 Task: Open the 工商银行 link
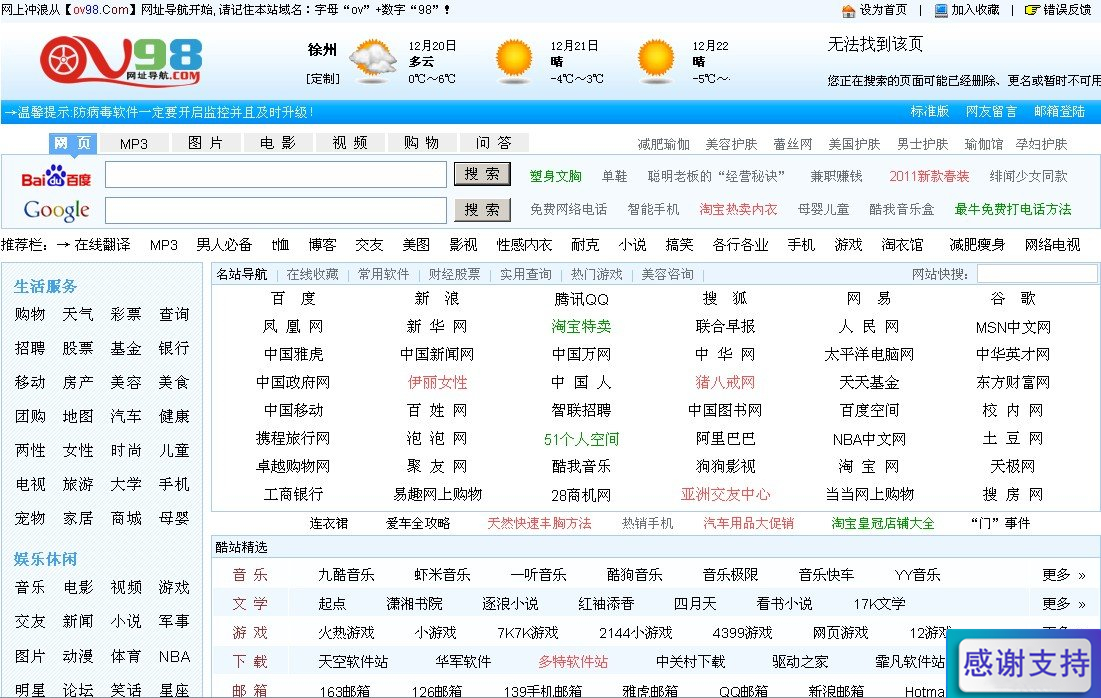[294, 494]
